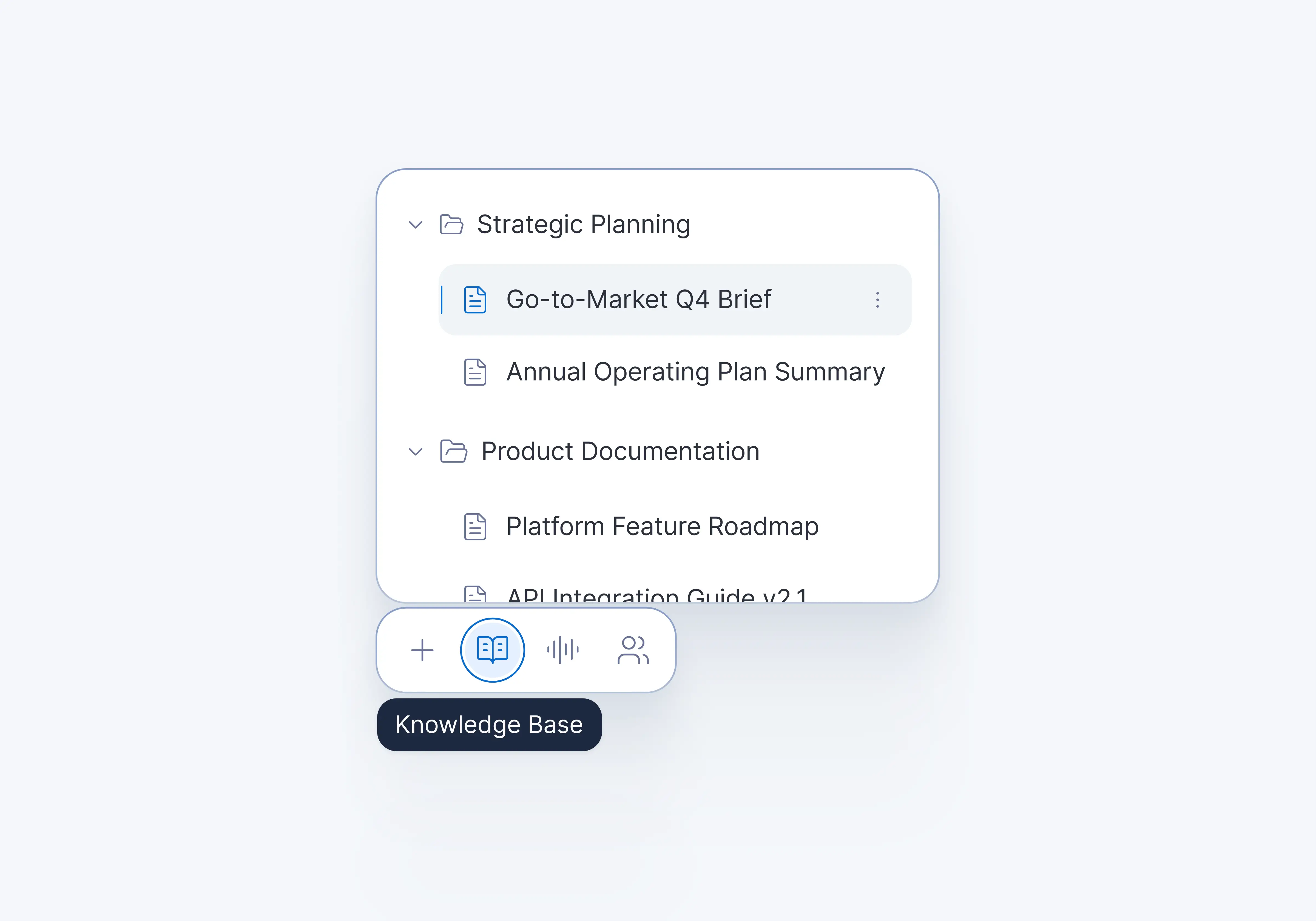
Task: Open the three-dot menu on Go-to-Market Q4 Brief
Action: click(x=877, y=300)
